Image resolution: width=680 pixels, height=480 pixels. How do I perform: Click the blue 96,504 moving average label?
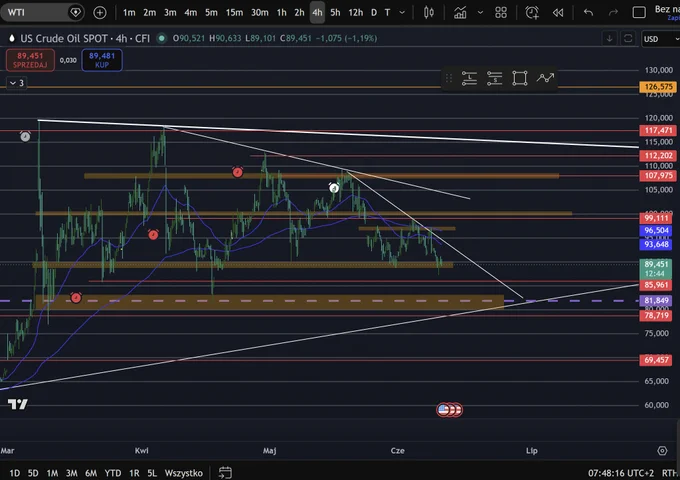(656, 230)
